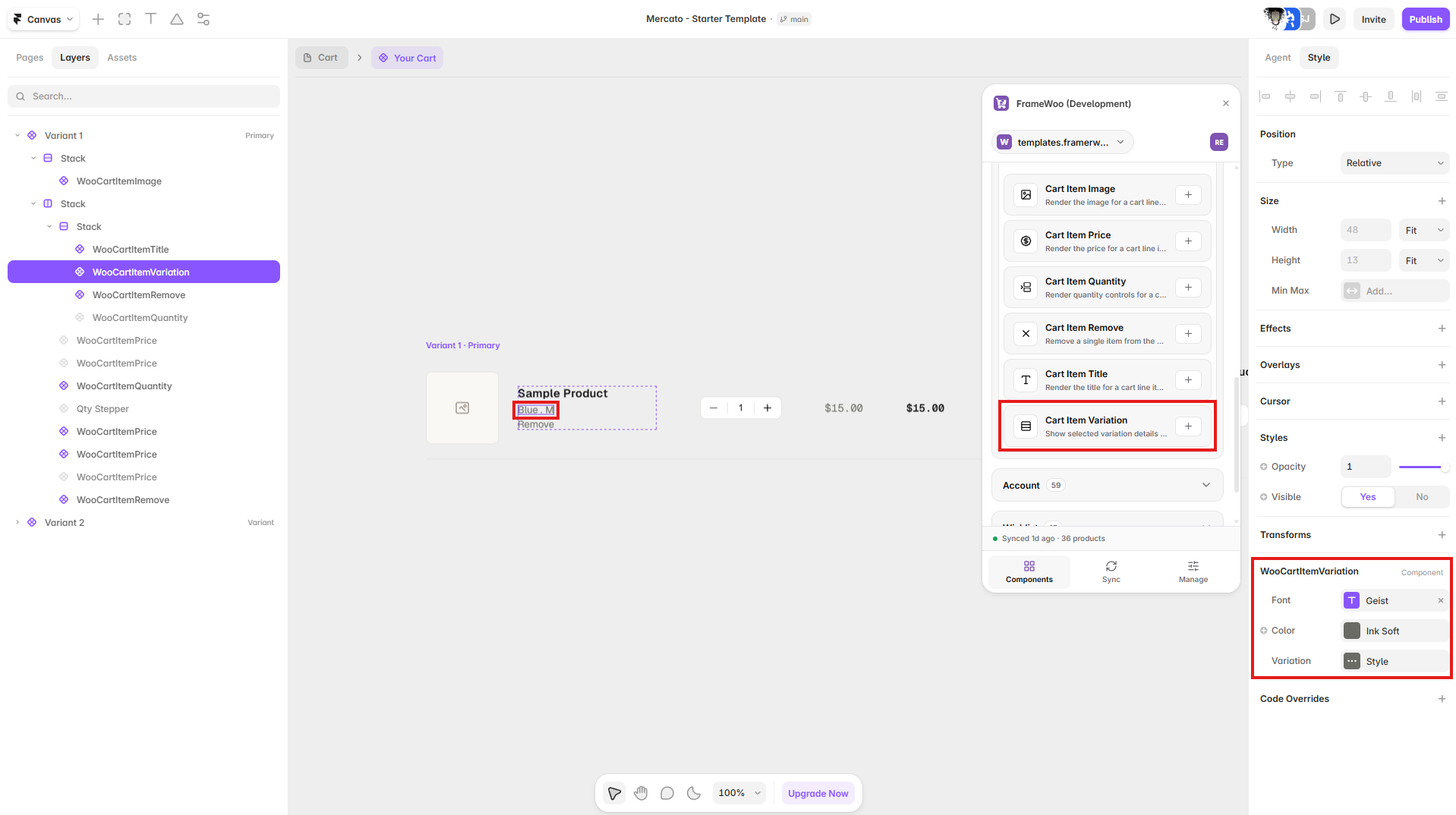1456x815 pixels.
Task: Add the Cart Item Remove component
Action: pyautogui.click(x=1188, y=334)
